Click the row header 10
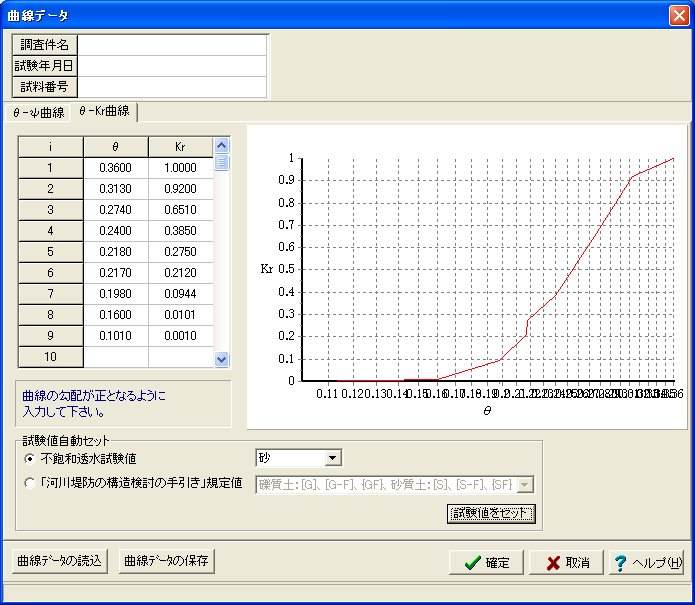695x605 pixels. (51, 357)
